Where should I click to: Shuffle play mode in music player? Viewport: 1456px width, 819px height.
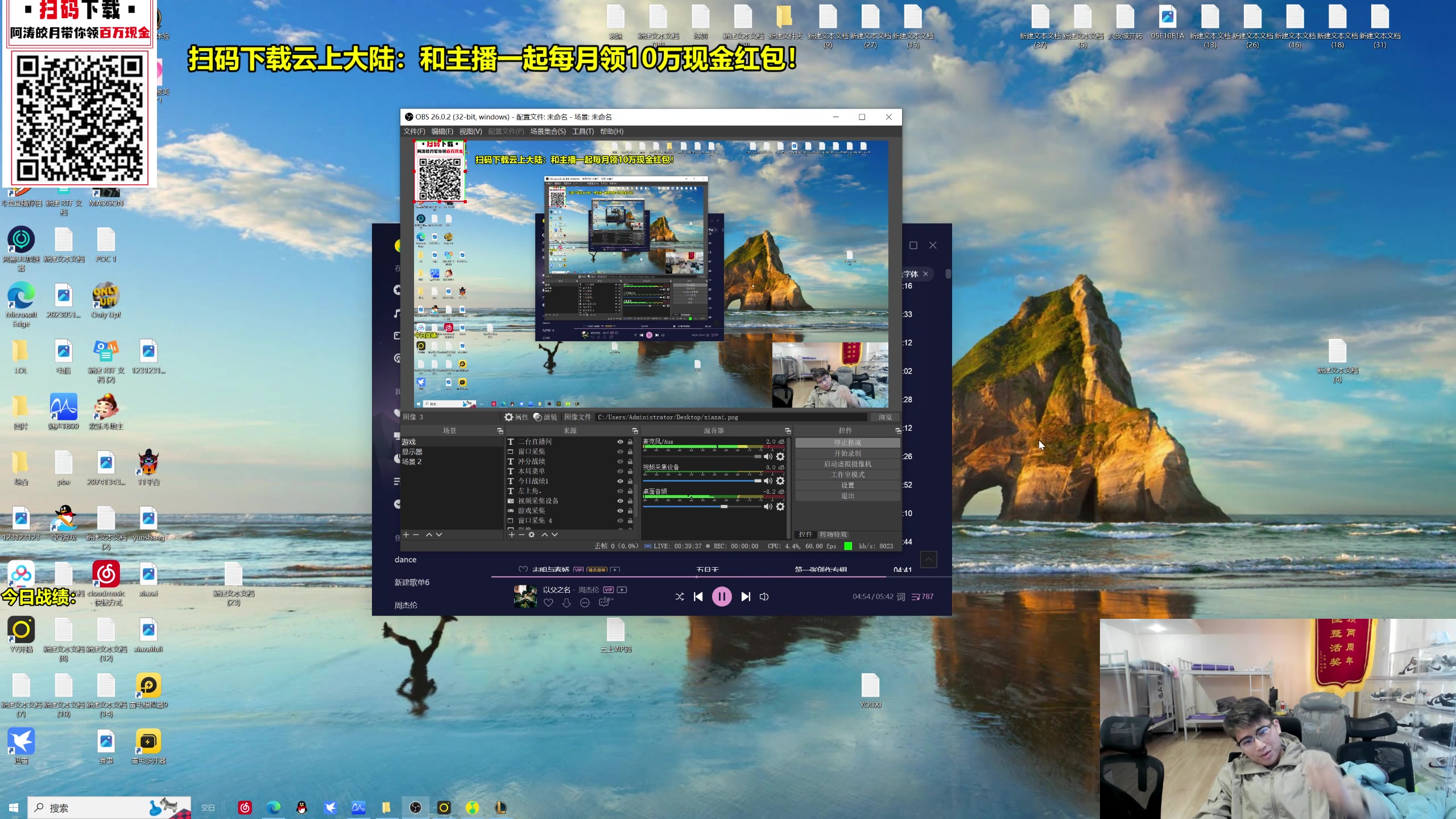(x=680, y=597)
